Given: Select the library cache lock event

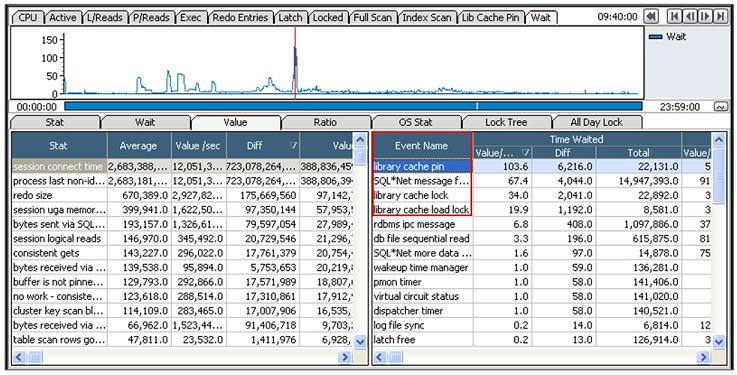Looking at the screenshot, I should pos(542,195).
